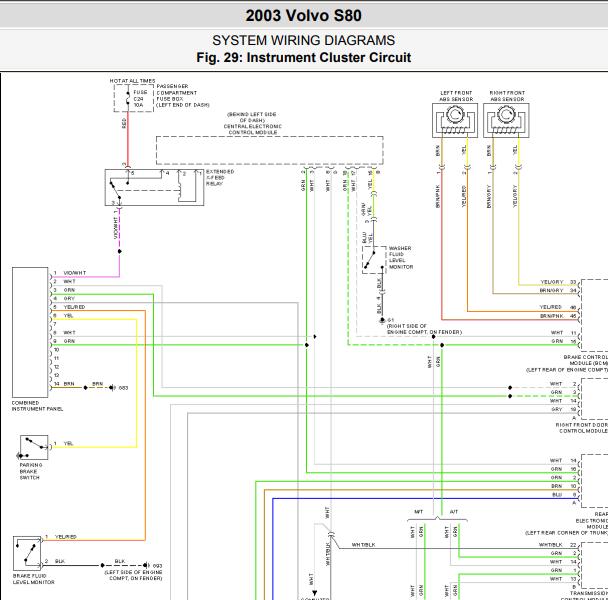Click the 683 ground symbol on BRN wire

coord(112,387)
